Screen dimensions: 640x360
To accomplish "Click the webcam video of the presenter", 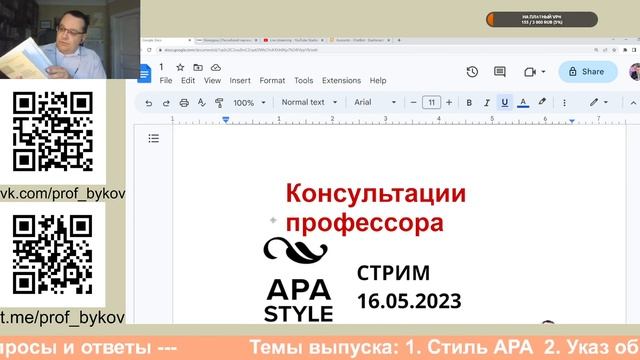I will [70, 39].
